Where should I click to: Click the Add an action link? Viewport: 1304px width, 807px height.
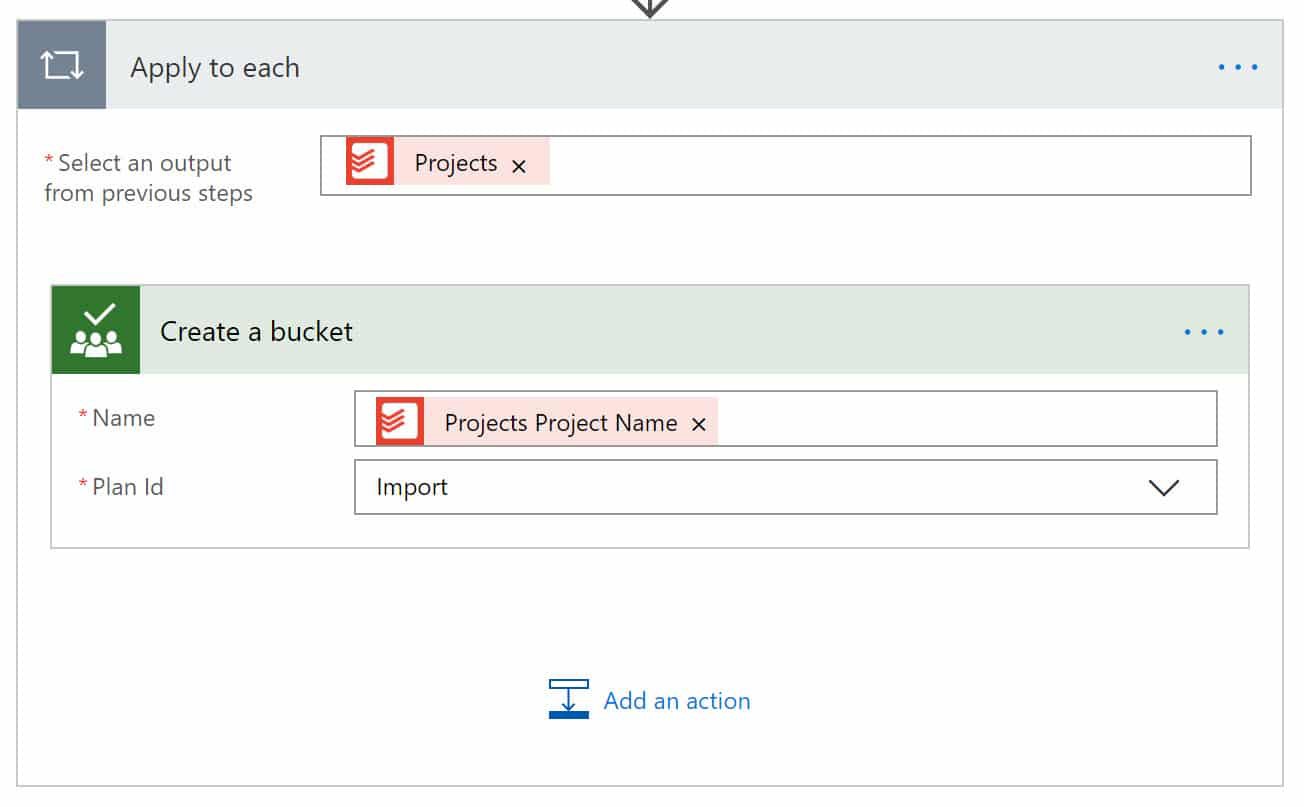pyautogui.click(x=677, y=701)
